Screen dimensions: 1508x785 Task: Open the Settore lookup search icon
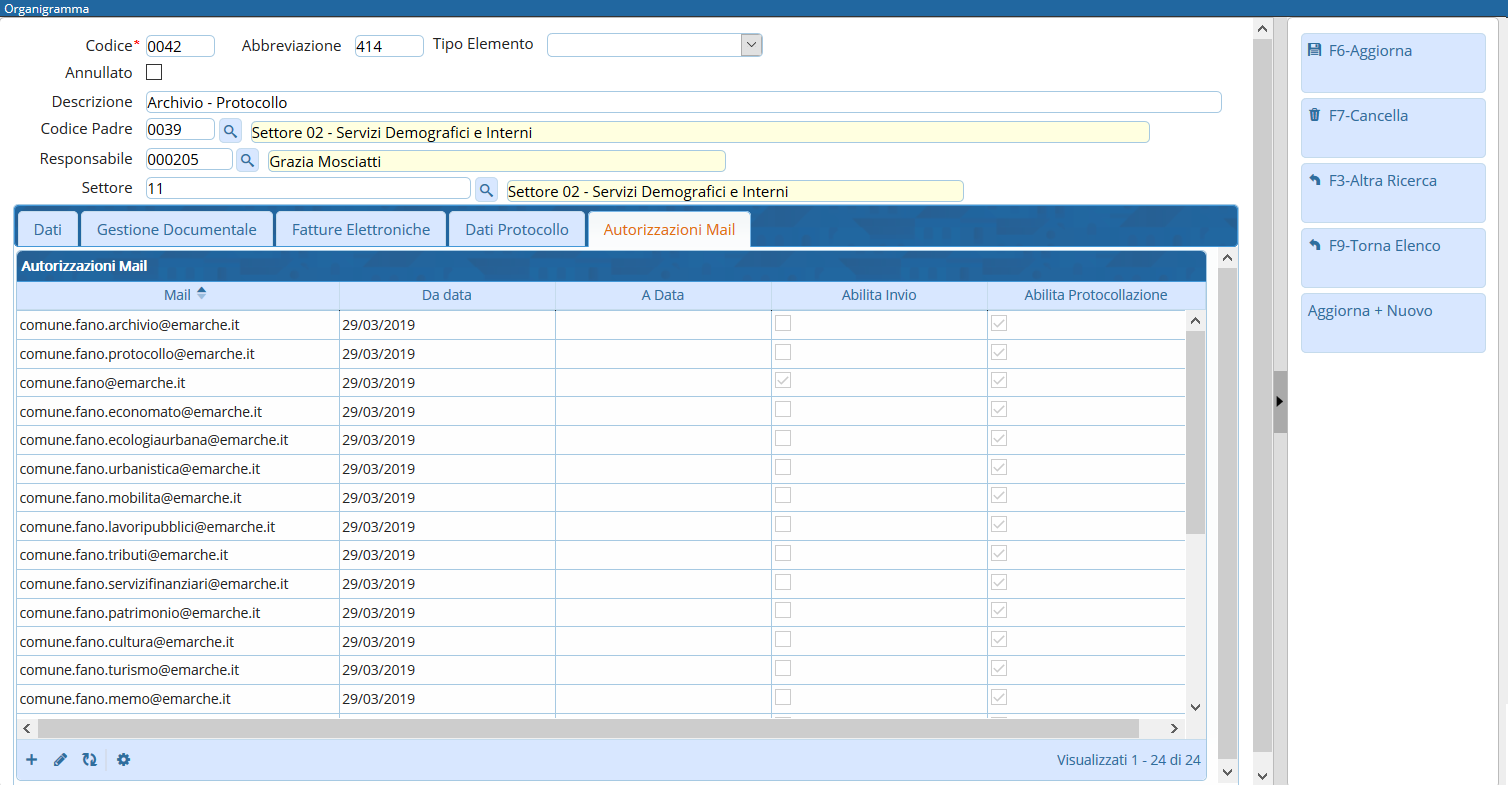pos(486,190)
